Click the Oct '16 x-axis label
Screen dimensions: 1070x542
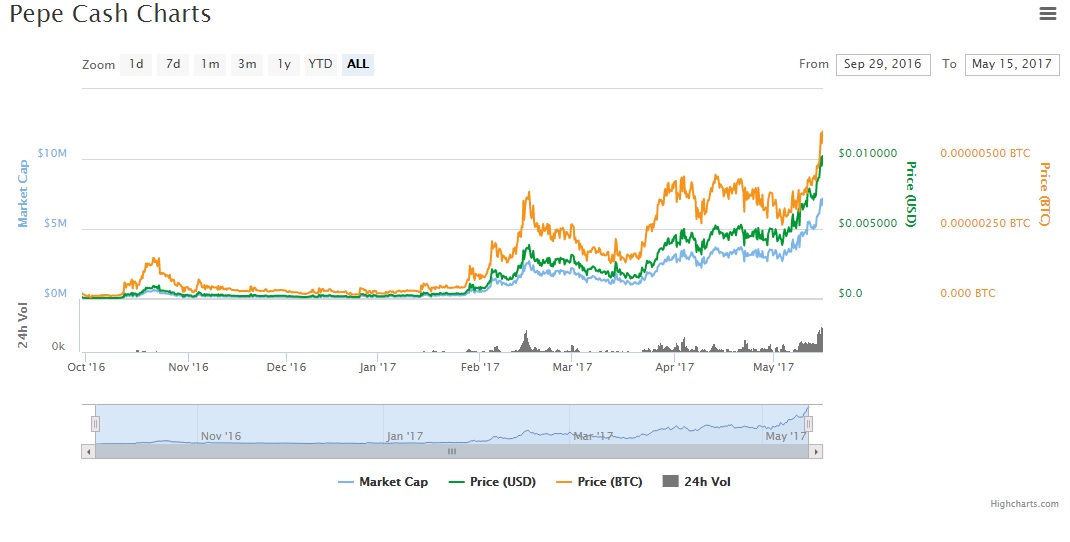pyautogui.click(x=86, y=367)
